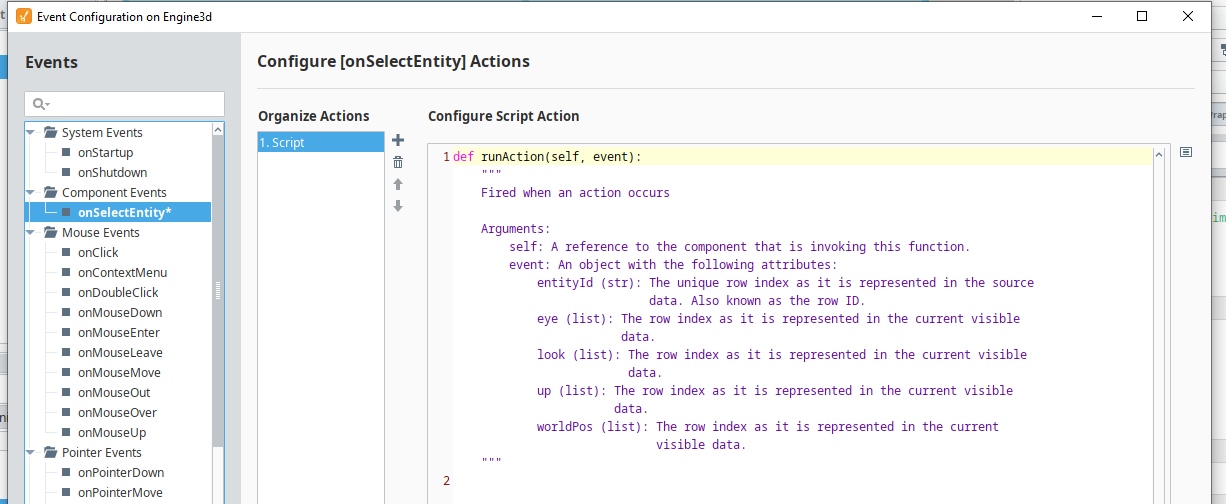Click the search magnifier icon in Events
Image resolution: width=1226 pixels, height=504 pixels.
pyautogui.click(x=39, y=104)
